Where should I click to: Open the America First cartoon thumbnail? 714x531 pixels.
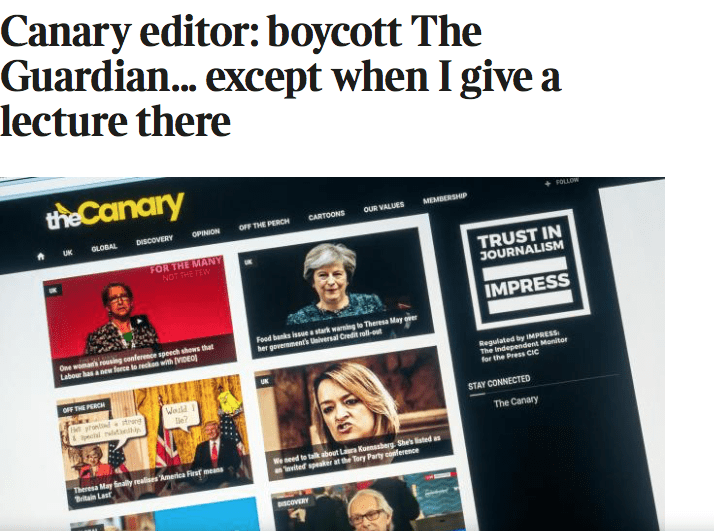pyautogui.click(x=155, y=441)
